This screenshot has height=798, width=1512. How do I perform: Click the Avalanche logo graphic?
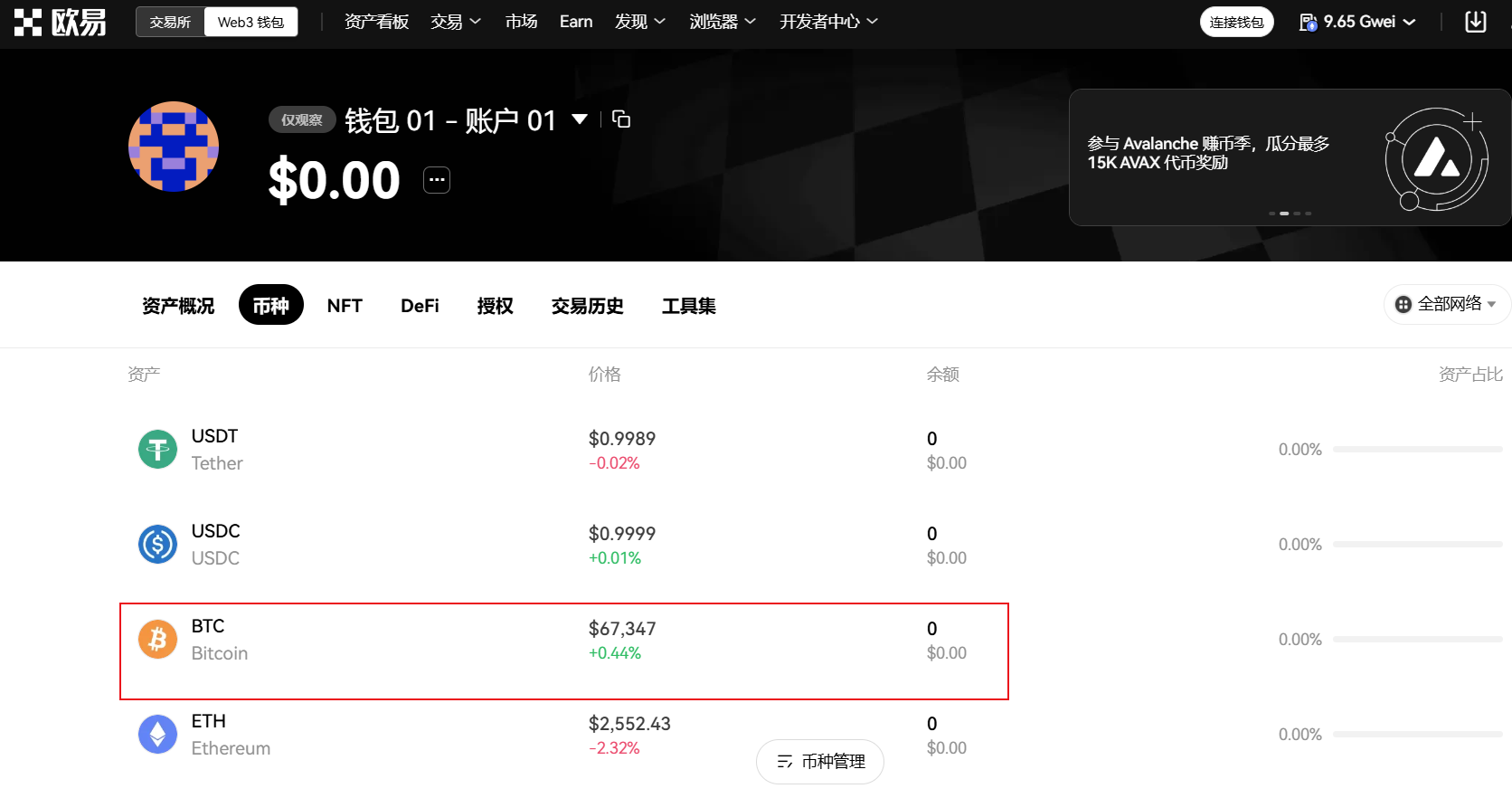tap(1436, 158)
